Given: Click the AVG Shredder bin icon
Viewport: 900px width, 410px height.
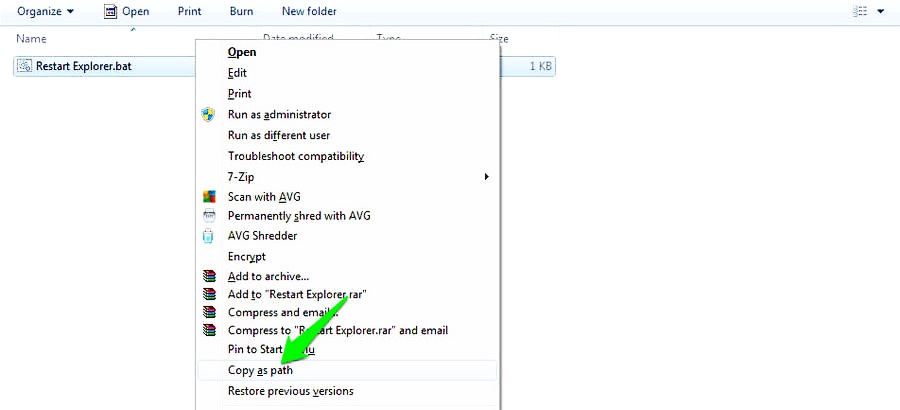Looking at the screenshot, I should pos(208,235).
